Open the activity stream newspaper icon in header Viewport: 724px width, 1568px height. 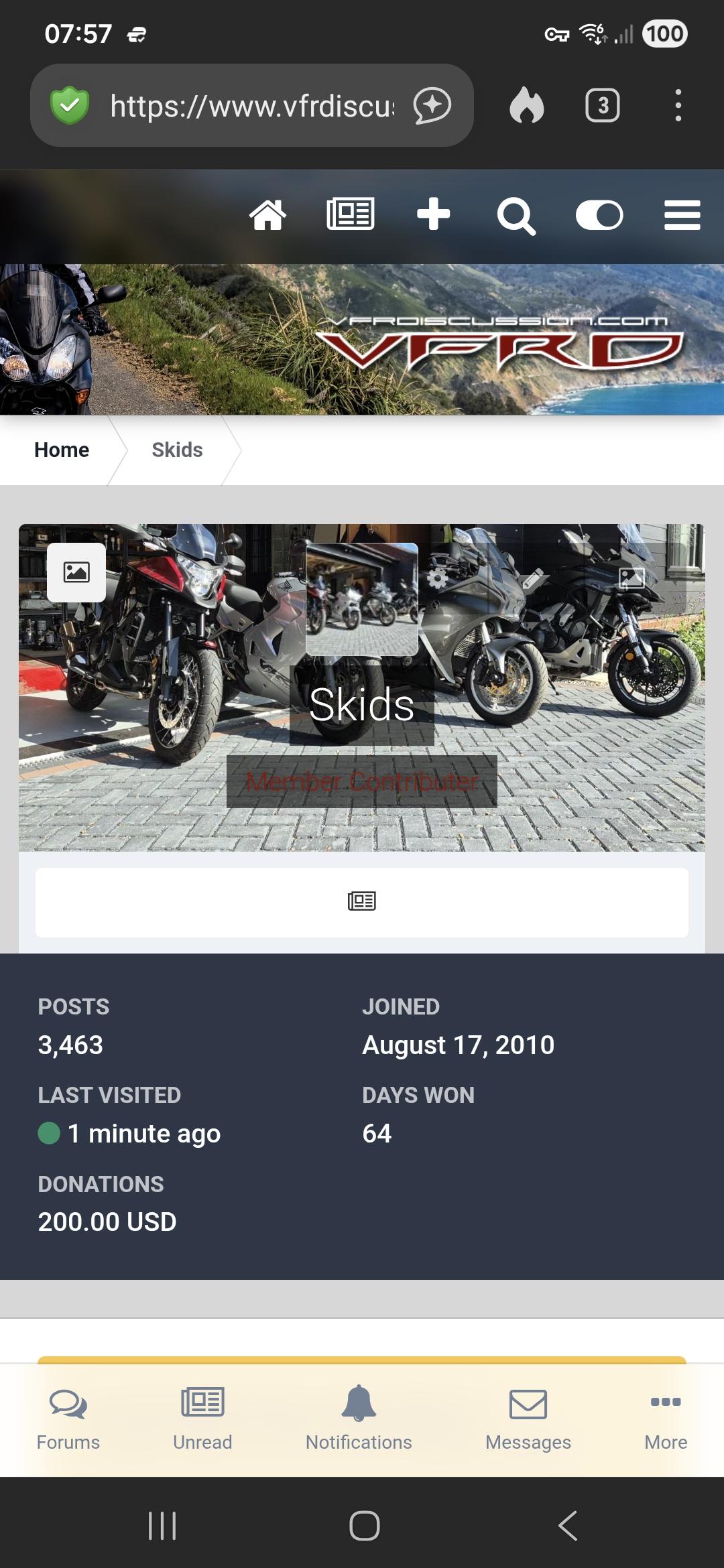click(350, 214)
